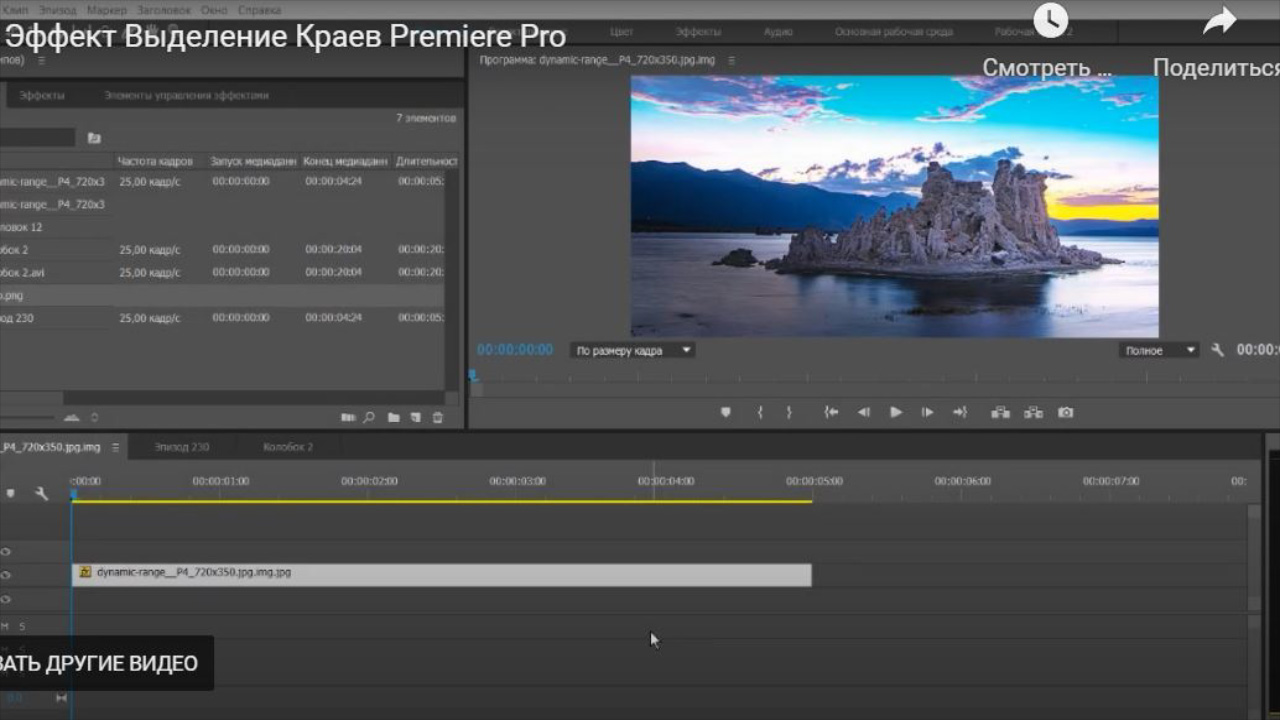Export a frame with the camera icon
1280x720 pixels.
pos(1066,412)
